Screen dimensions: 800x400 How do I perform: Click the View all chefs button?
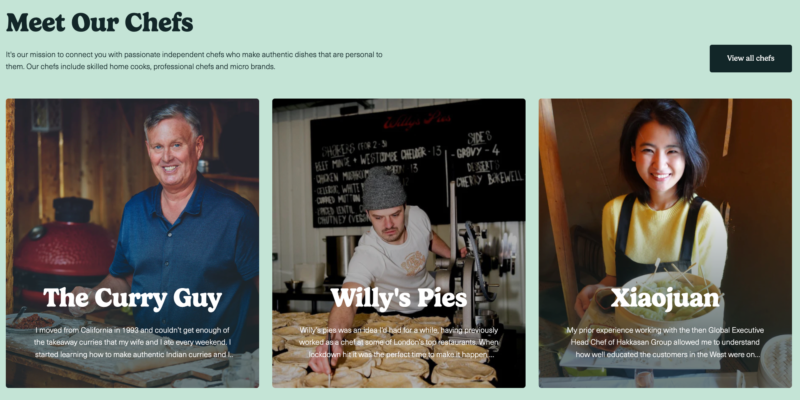click(x=751, y=58)
